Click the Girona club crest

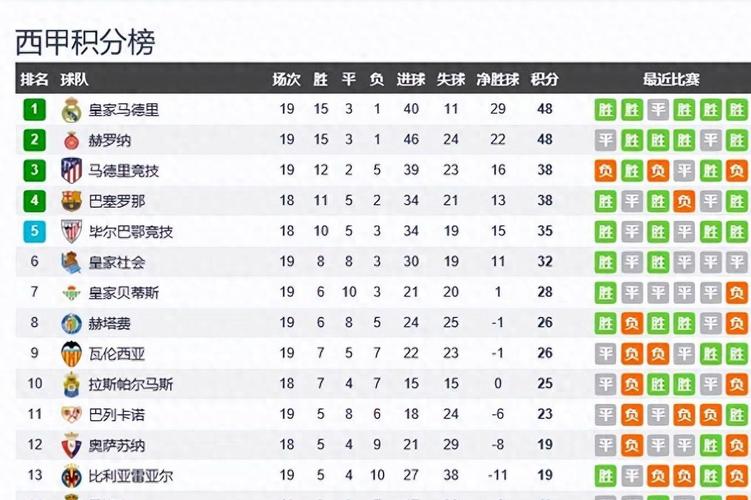click(x=71, y=140)
